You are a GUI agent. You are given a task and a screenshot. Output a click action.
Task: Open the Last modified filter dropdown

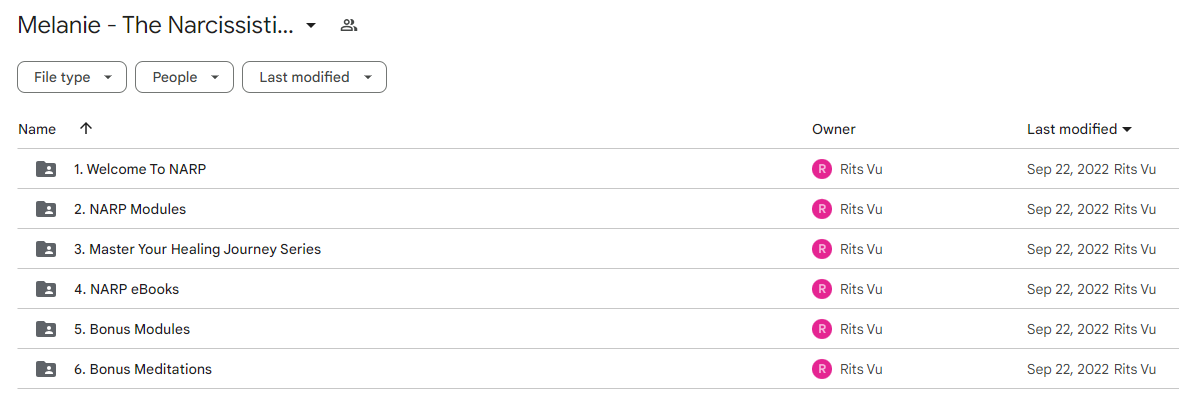point(314,77)
